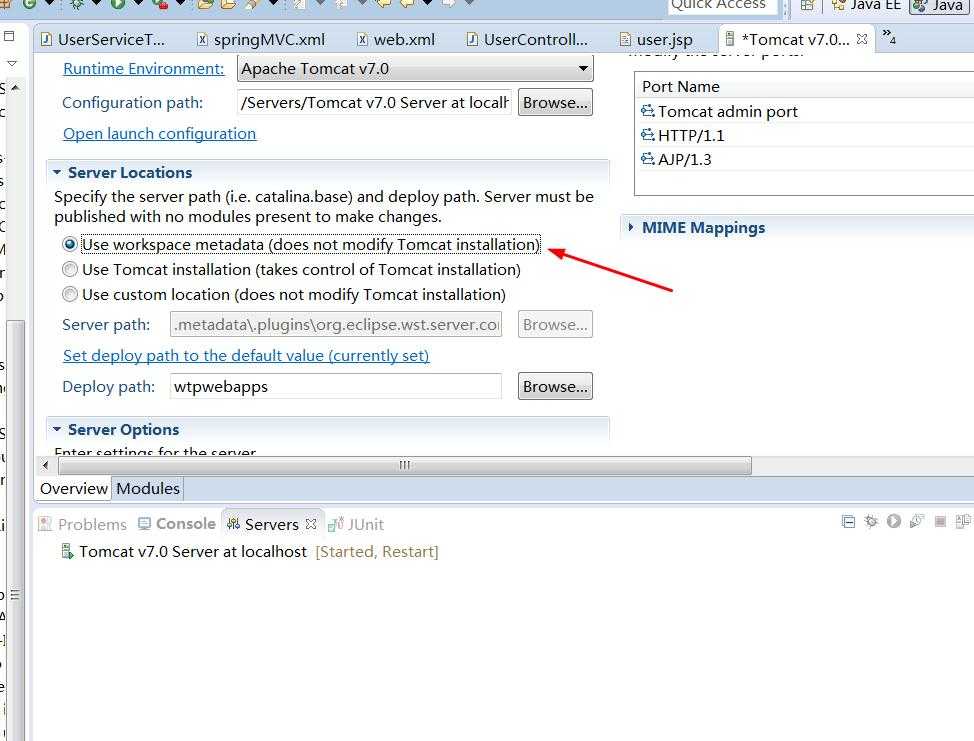Click the Tomcat admin port icon
This screenshot has height=741, width=974.
647,111
